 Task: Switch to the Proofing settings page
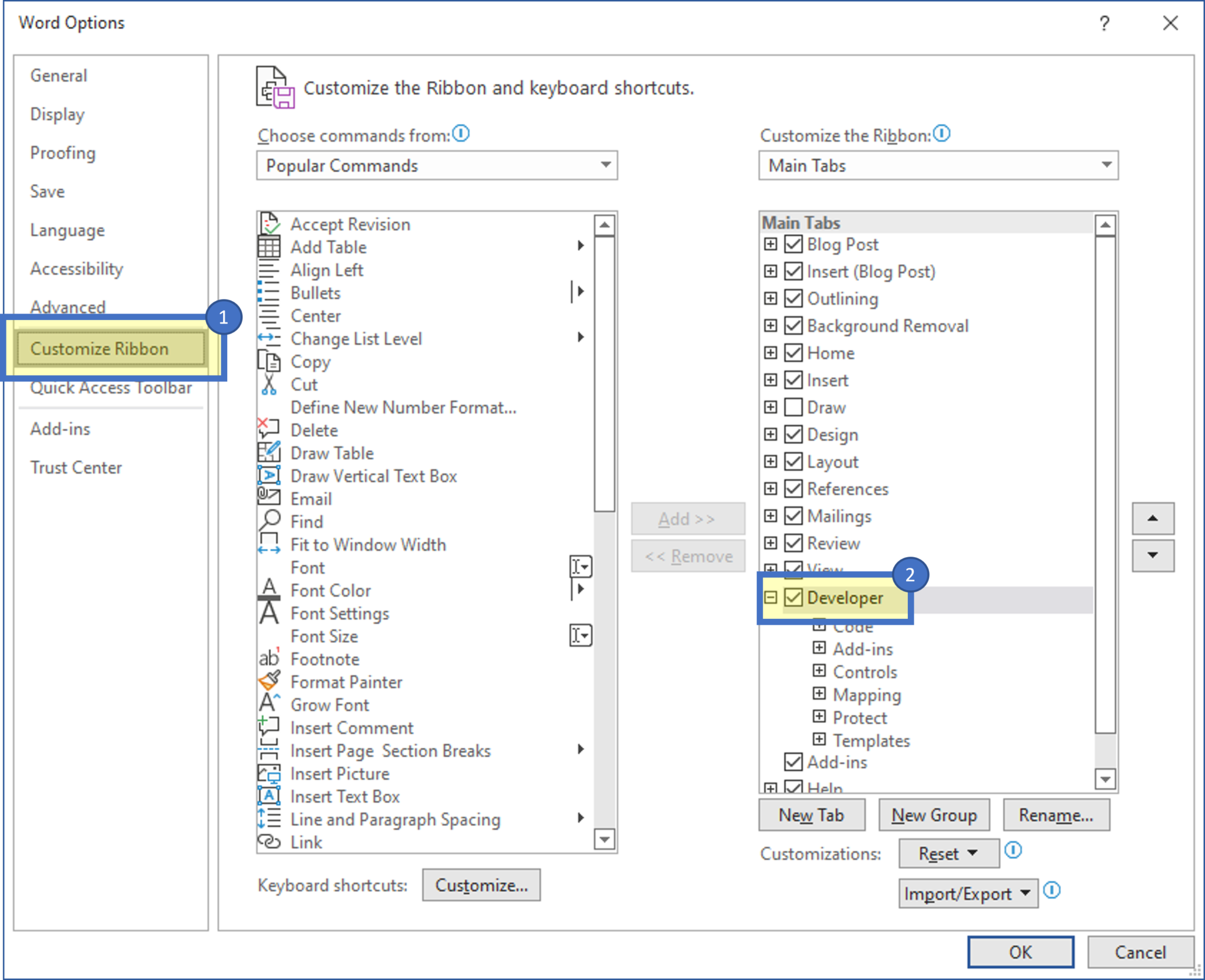[x=63, y=153]
